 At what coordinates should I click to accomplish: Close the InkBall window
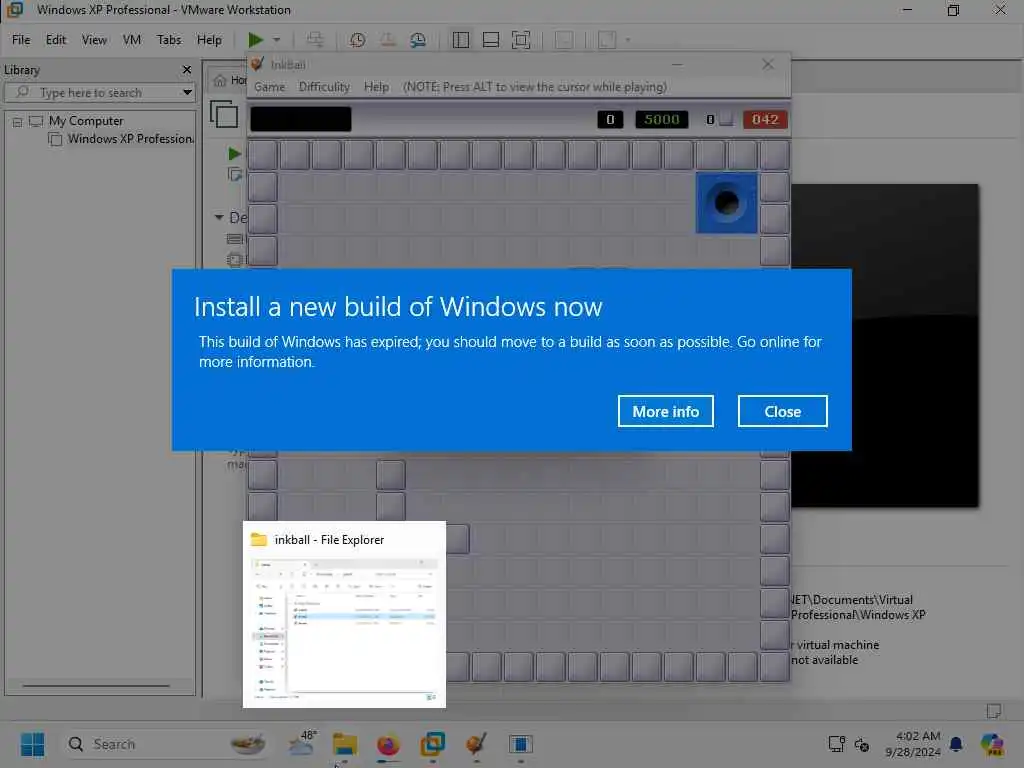768,64
